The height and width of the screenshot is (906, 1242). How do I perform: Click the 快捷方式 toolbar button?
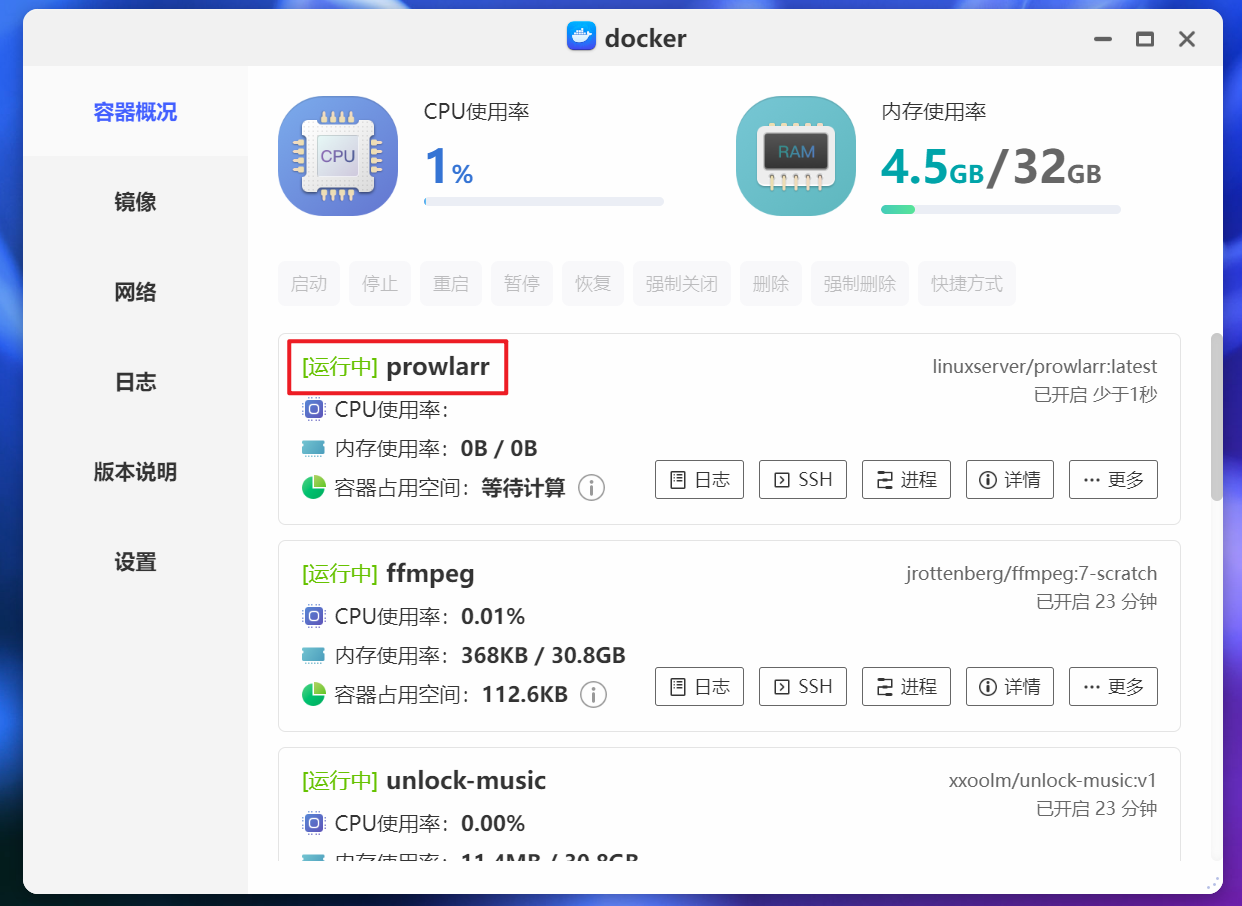[967, 284]
